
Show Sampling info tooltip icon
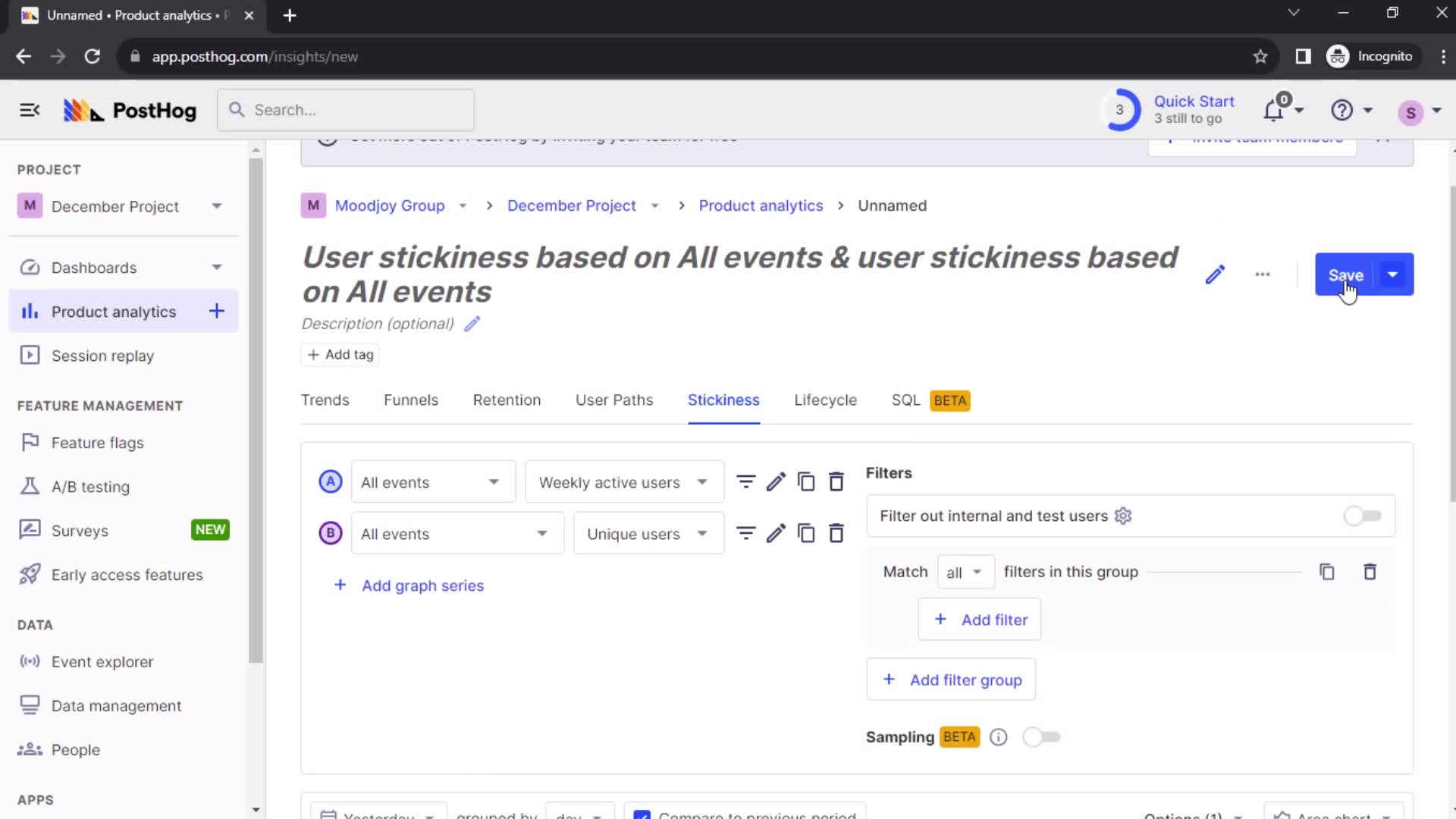coord(999,737)
